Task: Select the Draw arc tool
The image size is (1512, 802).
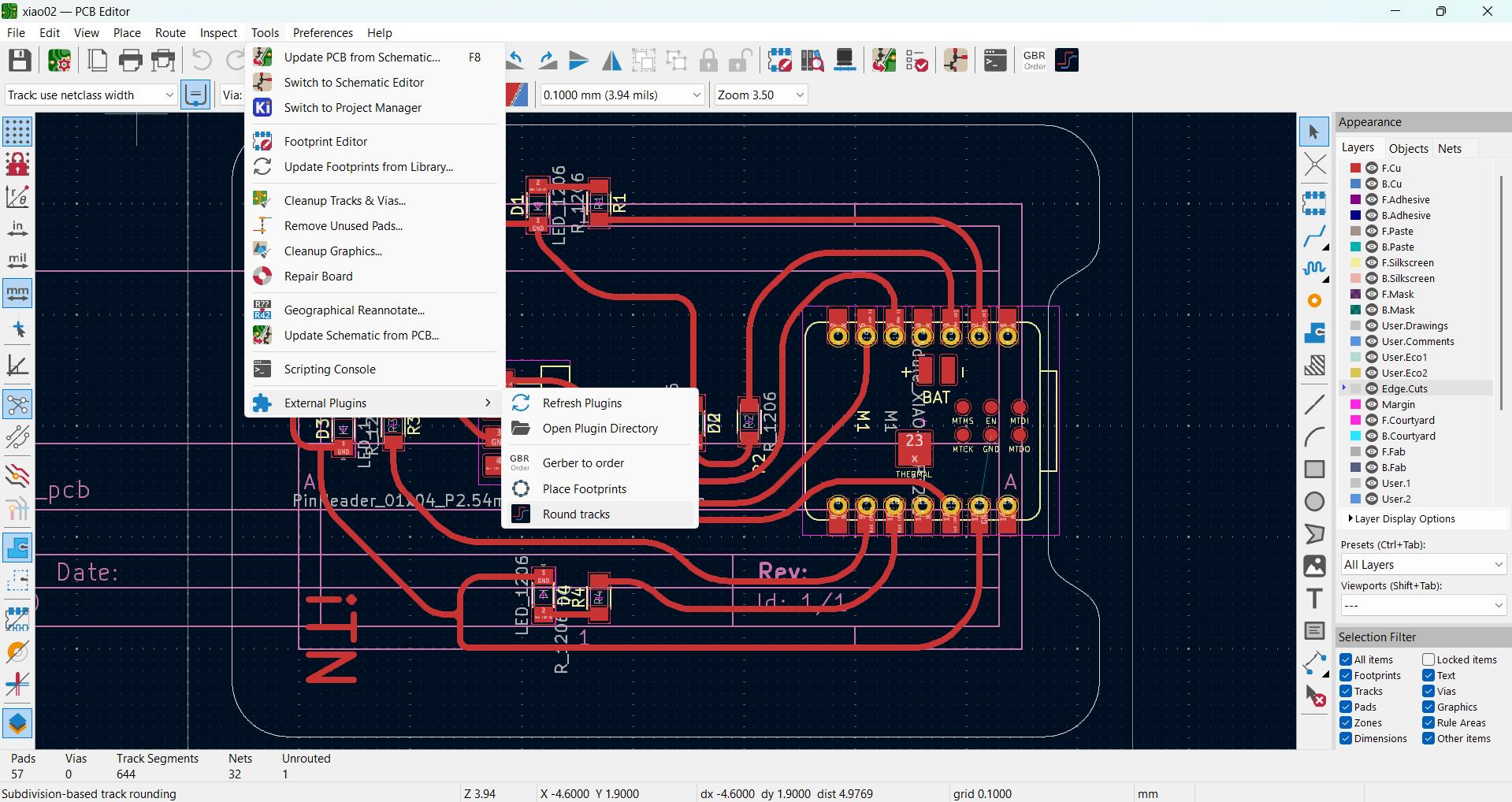Action: pos(1313,437)
